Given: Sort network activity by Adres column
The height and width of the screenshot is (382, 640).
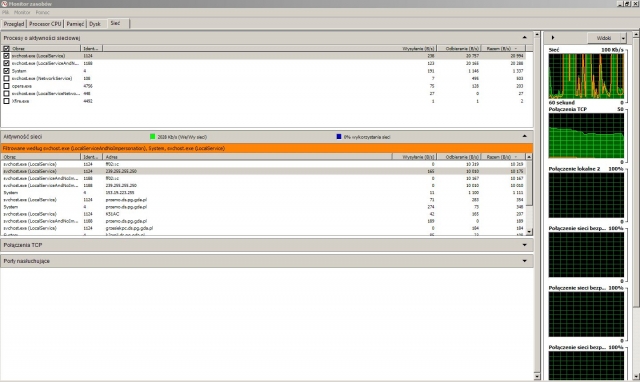Looking at the screenshot, I should 247,157.
